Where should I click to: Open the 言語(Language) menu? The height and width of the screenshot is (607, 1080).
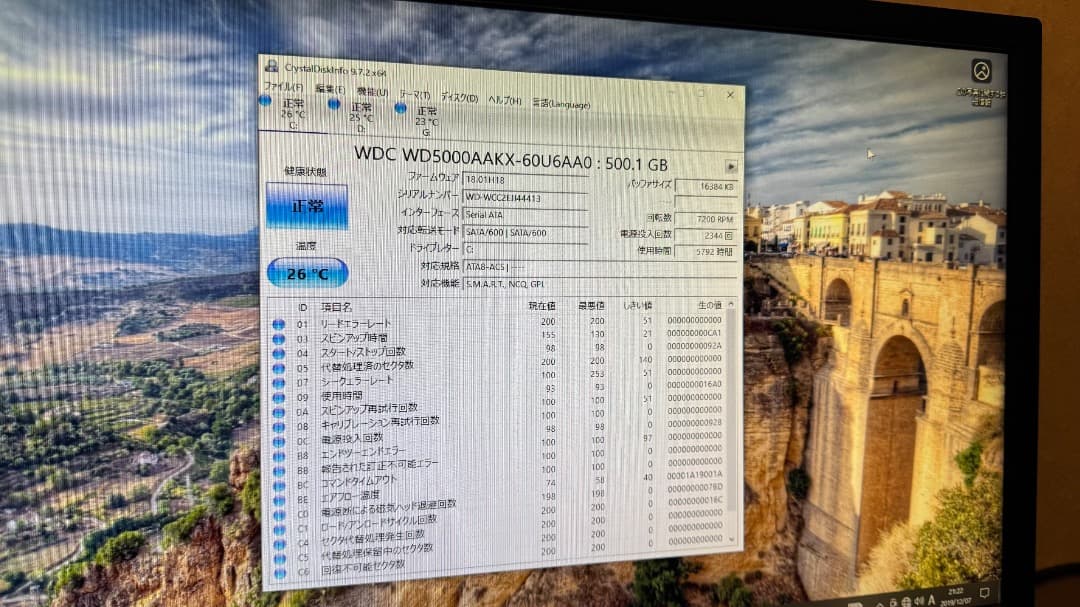(x=560, y=102)
